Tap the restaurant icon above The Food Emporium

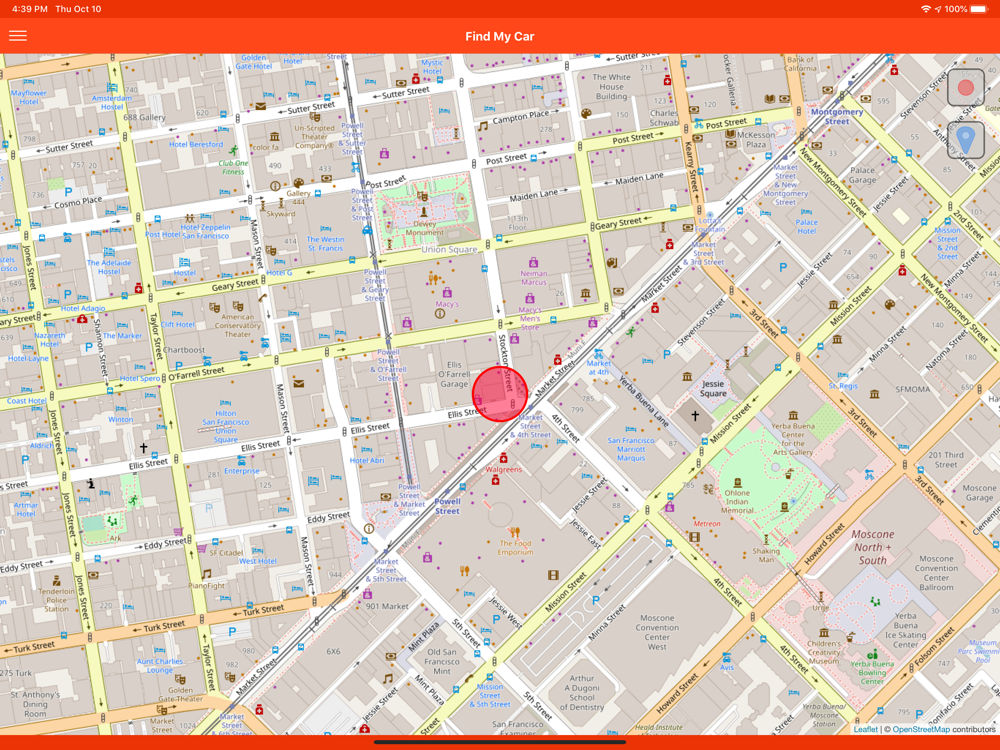[515, 531]
